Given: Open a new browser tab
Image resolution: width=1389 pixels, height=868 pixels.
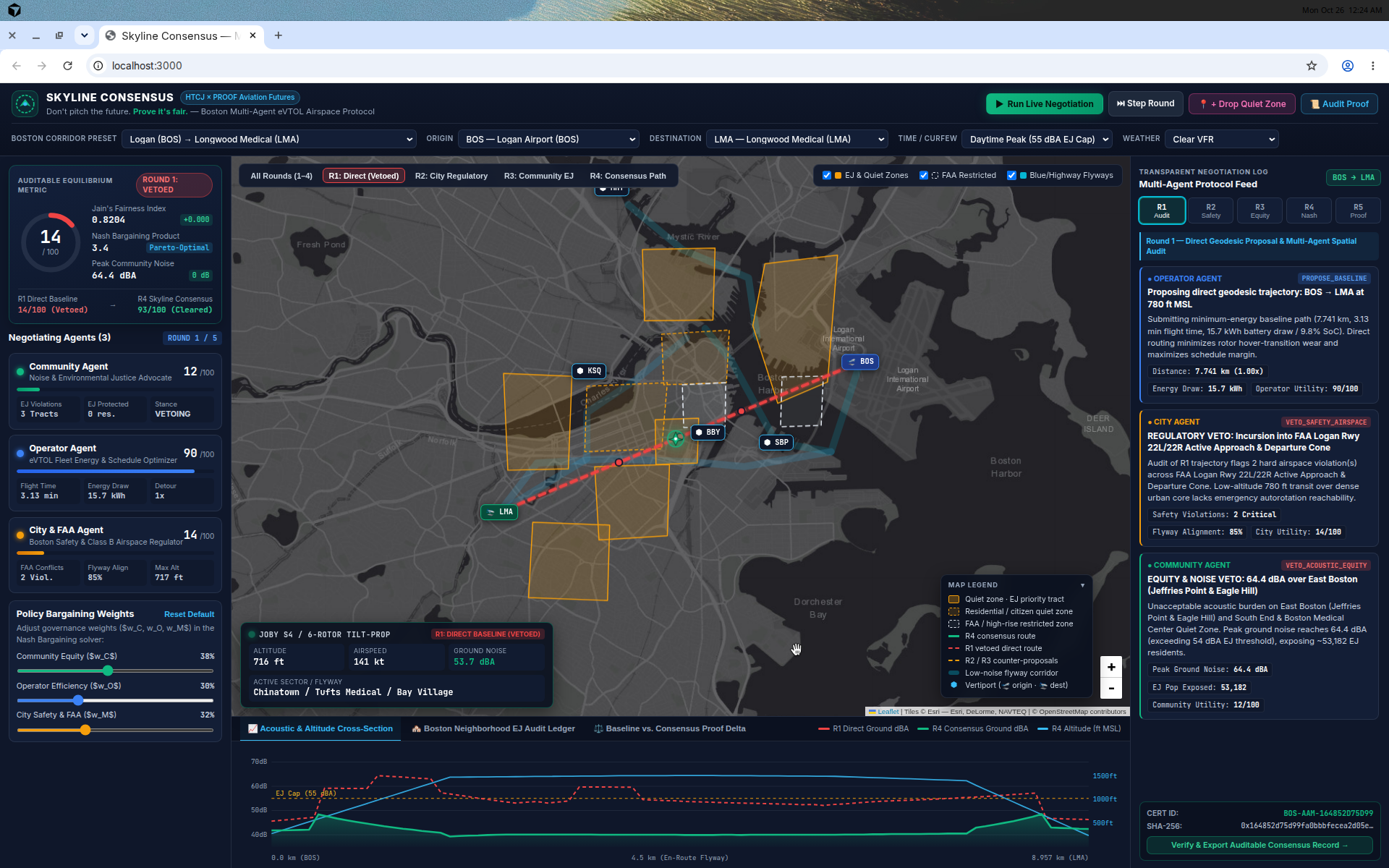Looking at the screenshot, I should 279,35.
